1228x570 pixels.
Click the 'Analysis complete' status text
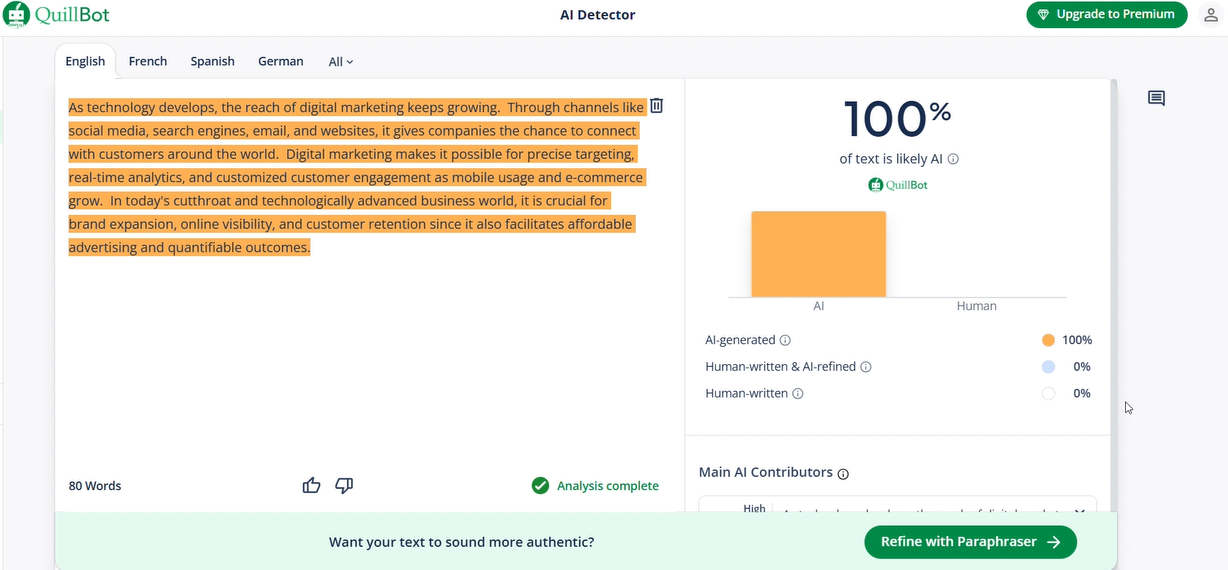[x=608, y=486]
